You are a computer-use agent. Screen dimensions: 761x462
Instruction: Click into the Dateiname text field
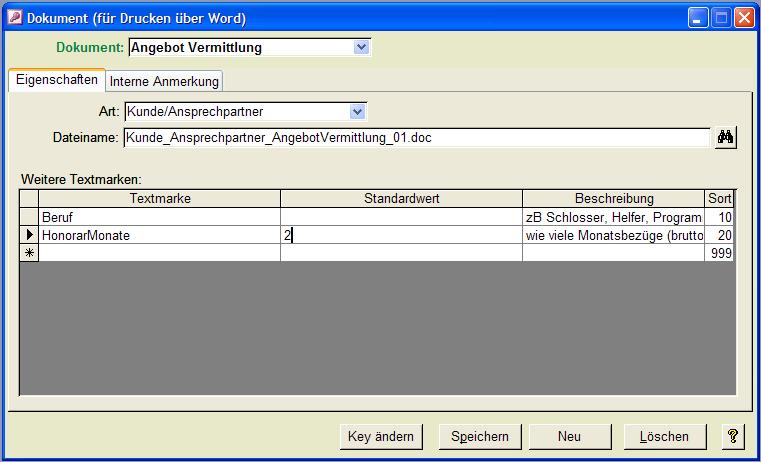click(415, 138)
